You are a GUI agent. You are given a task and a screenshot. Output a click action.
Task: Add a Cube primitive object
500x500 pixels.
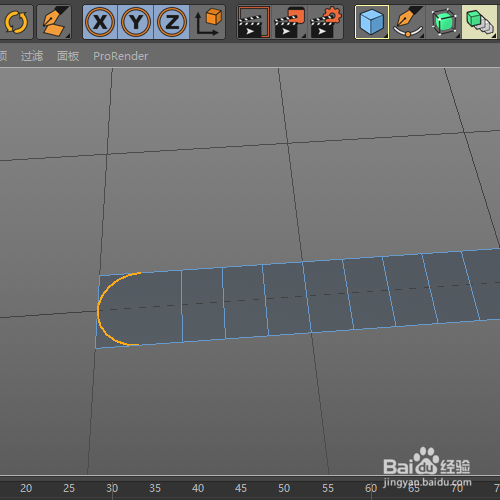[x=372, y=22]
